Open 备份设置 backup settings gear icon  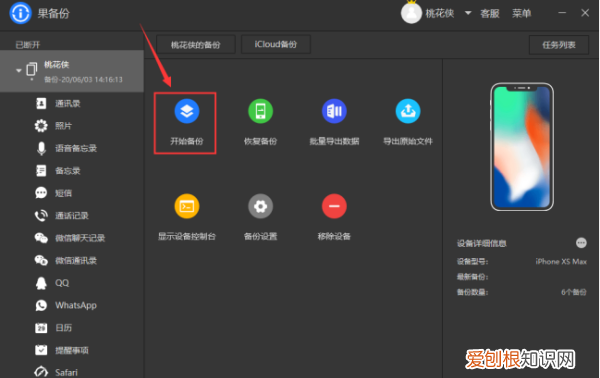261,206
